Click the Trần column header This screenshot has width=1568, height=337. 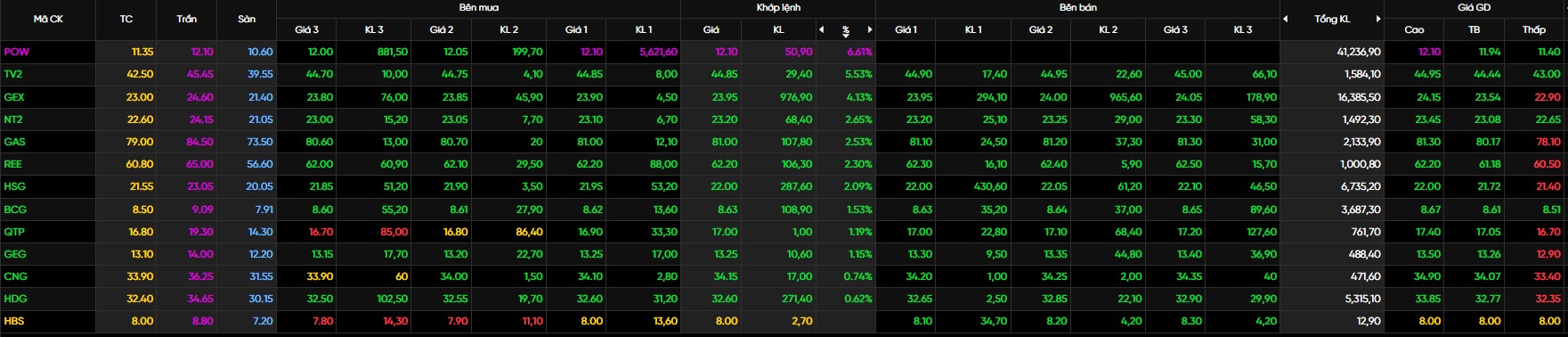click(x=187, y=19)
